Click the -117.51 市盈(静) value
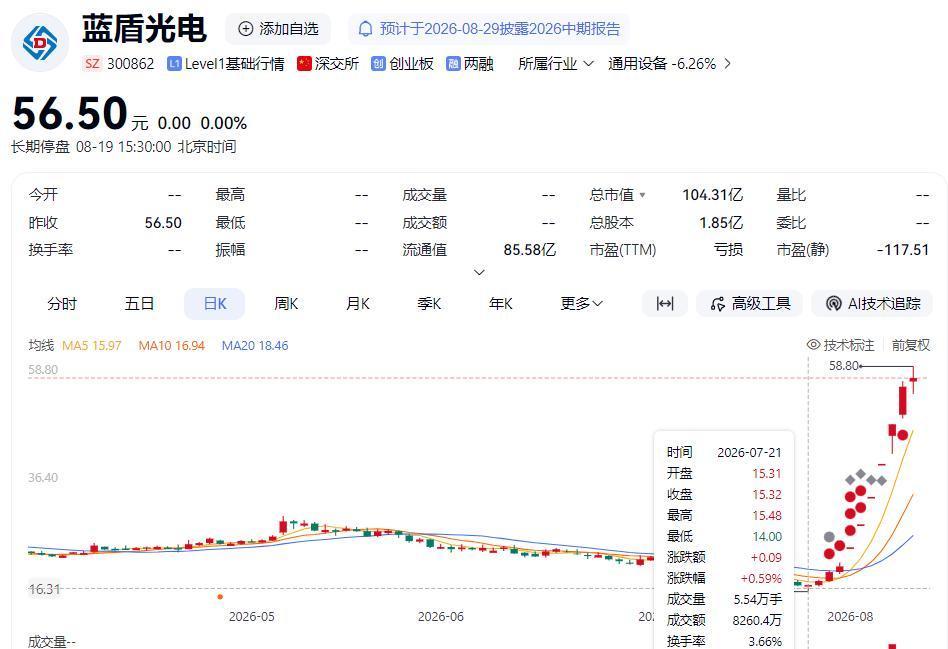This screenshot has height=649, width=948. point(903,250)
